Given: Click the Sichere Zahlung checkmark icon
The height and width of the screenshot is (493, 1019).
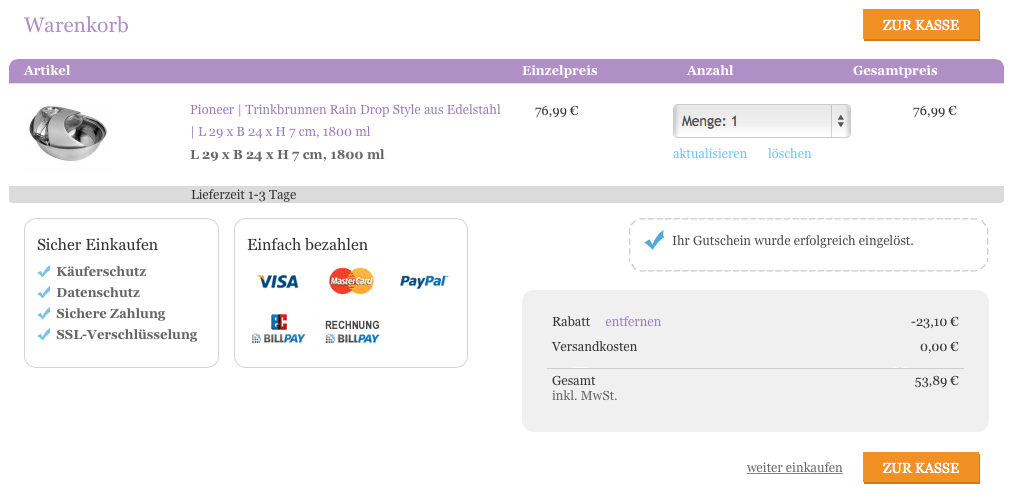Looking at the screenshot, I should tap(44, 314).
